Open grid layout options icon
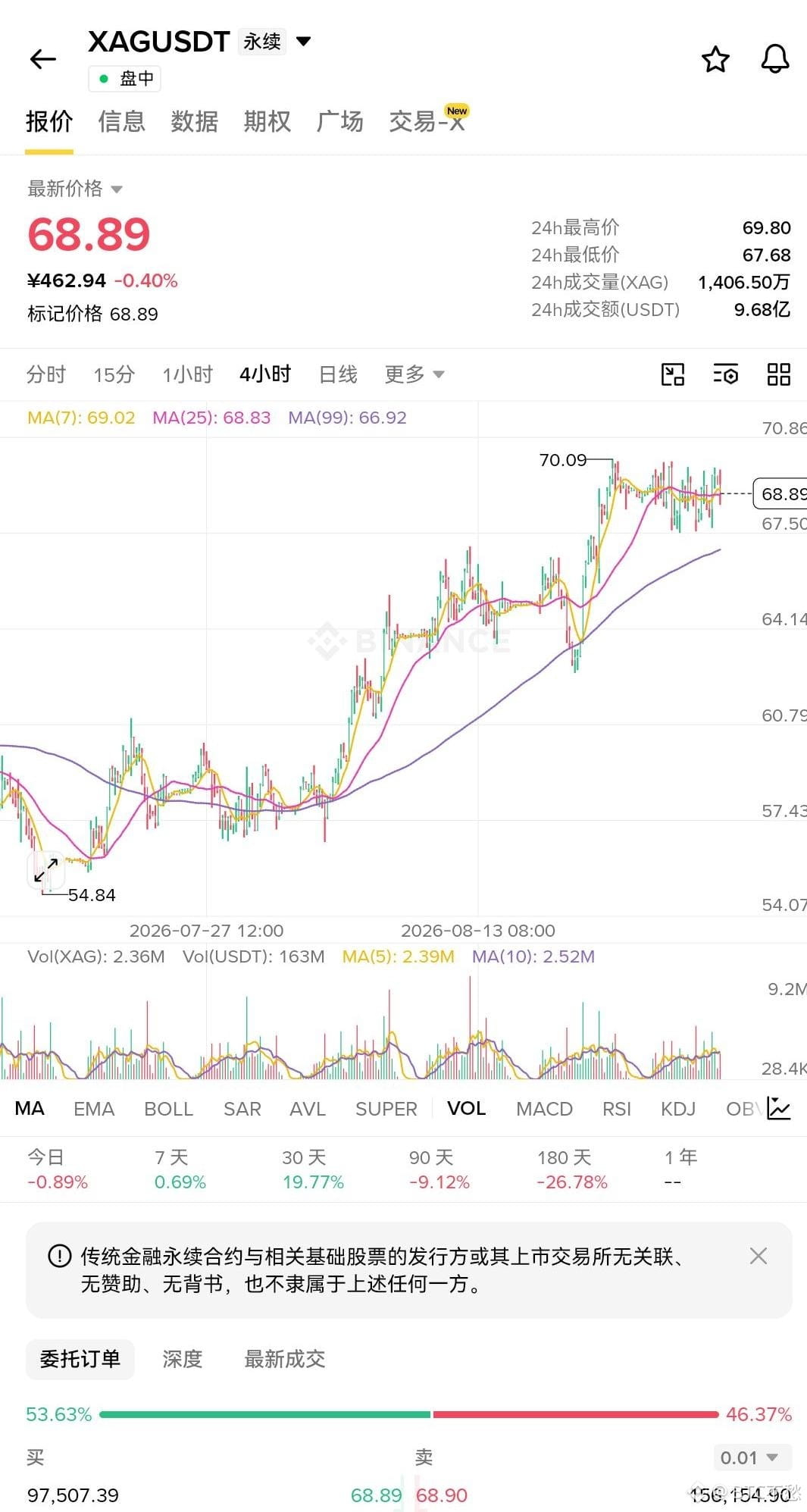This screenshot has width=807, height=1512. pos(779,374)
